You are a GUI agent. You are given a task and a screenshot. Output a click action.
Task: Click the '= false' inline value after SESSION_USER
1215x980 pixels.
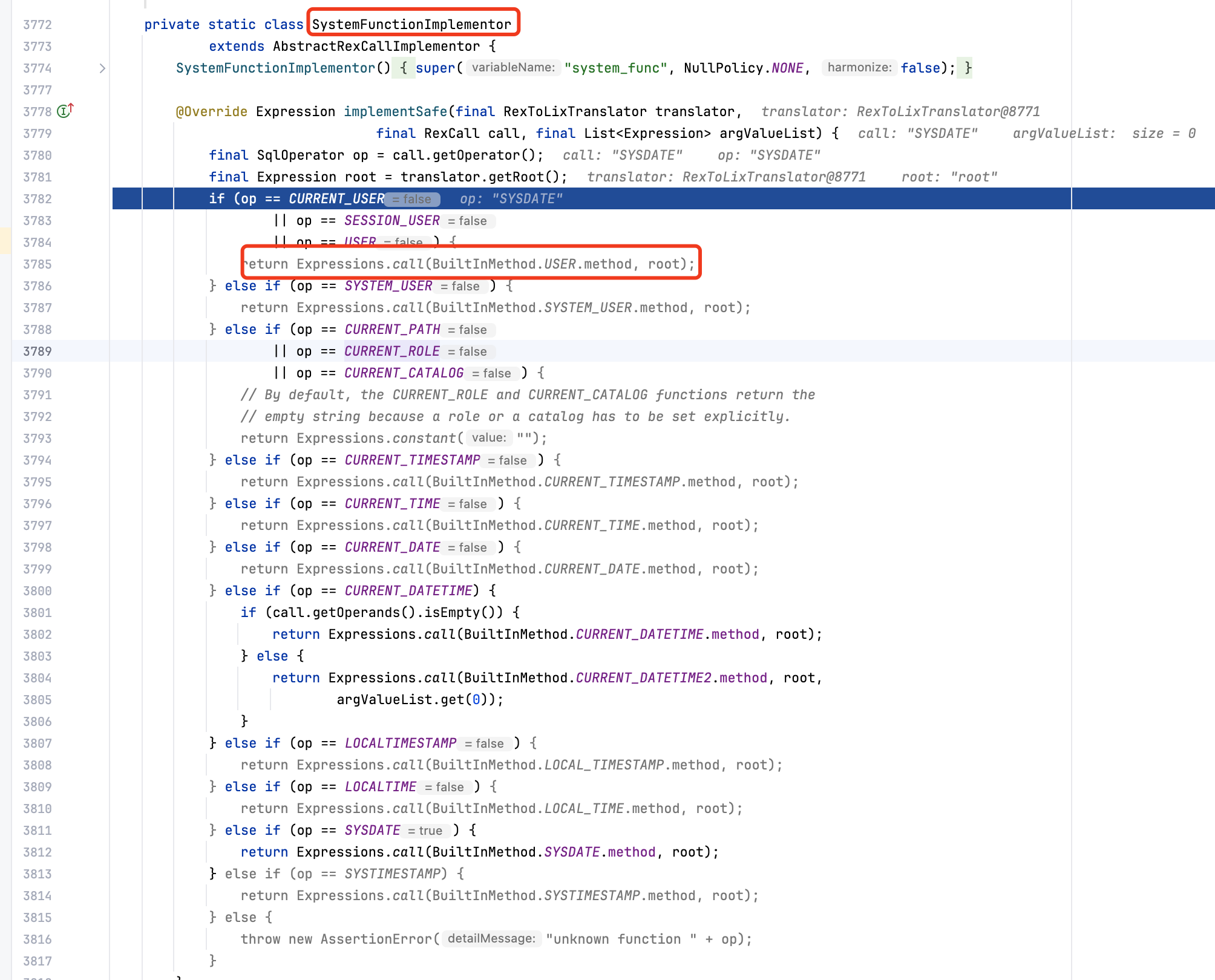[x=467, y=221]
